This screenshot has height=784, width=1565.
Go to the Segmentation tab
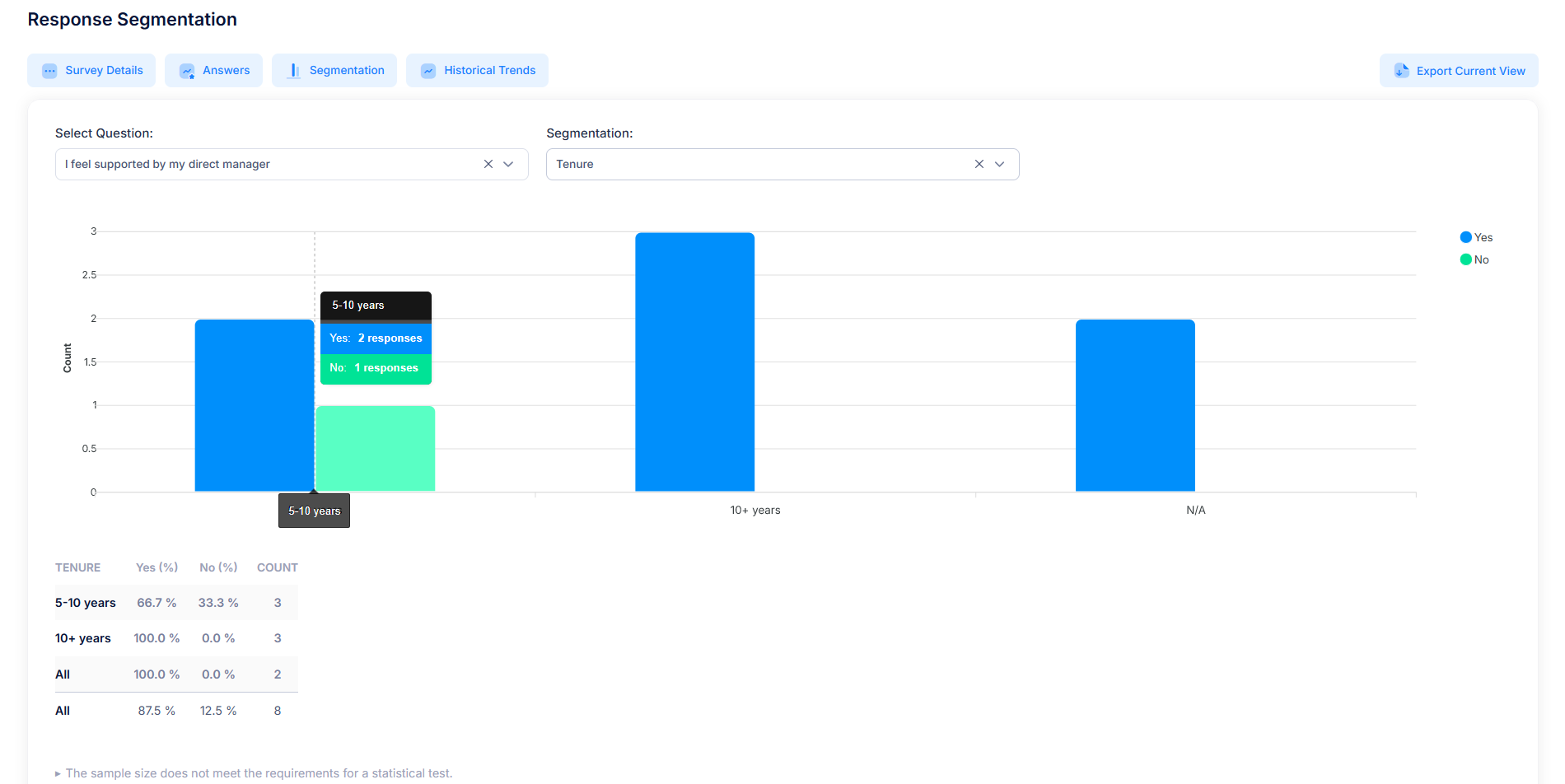(x=334, y=71)
